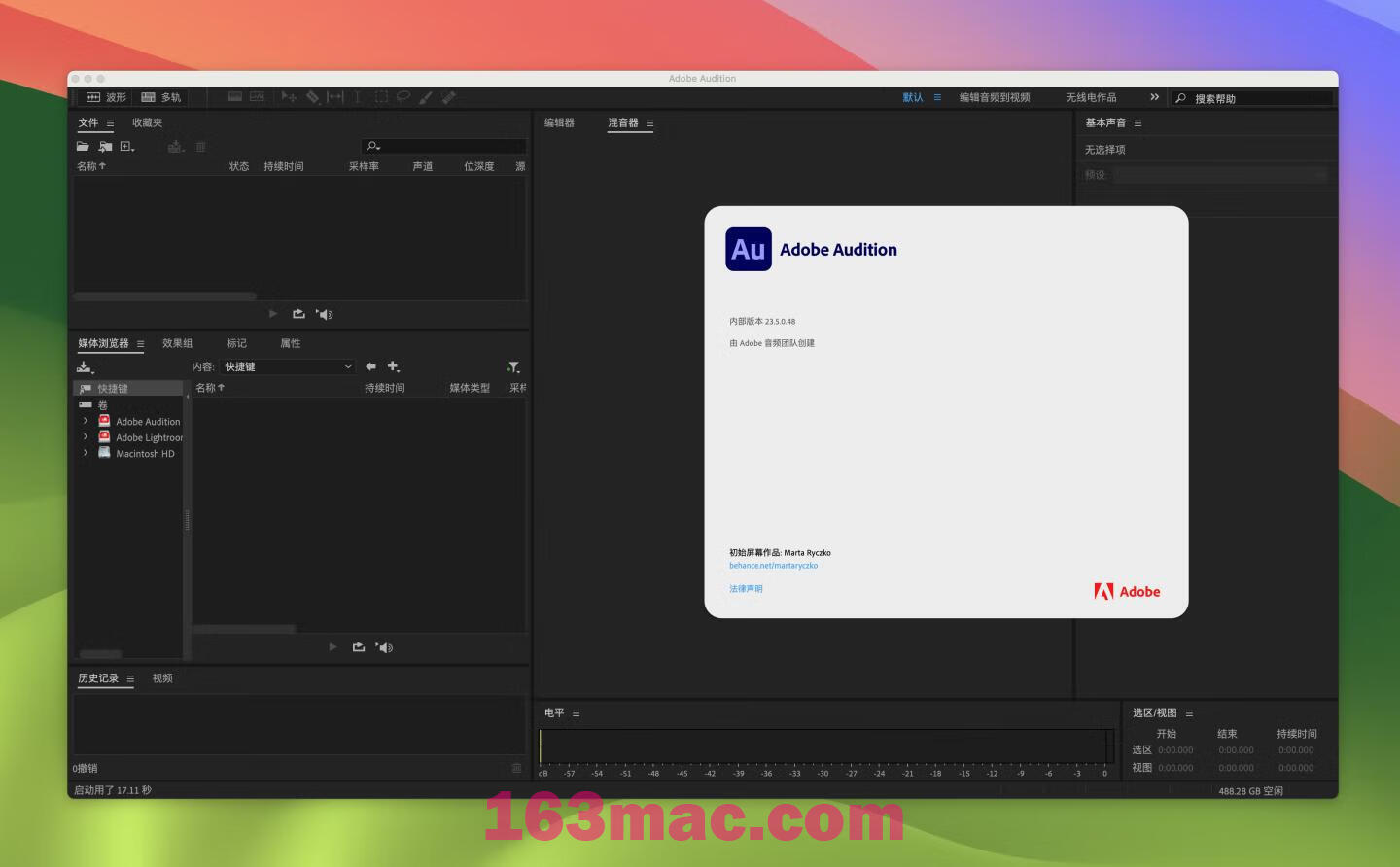Show more workspaces with the double chevron
The image size is (1400, 867).
[1154, 97]
